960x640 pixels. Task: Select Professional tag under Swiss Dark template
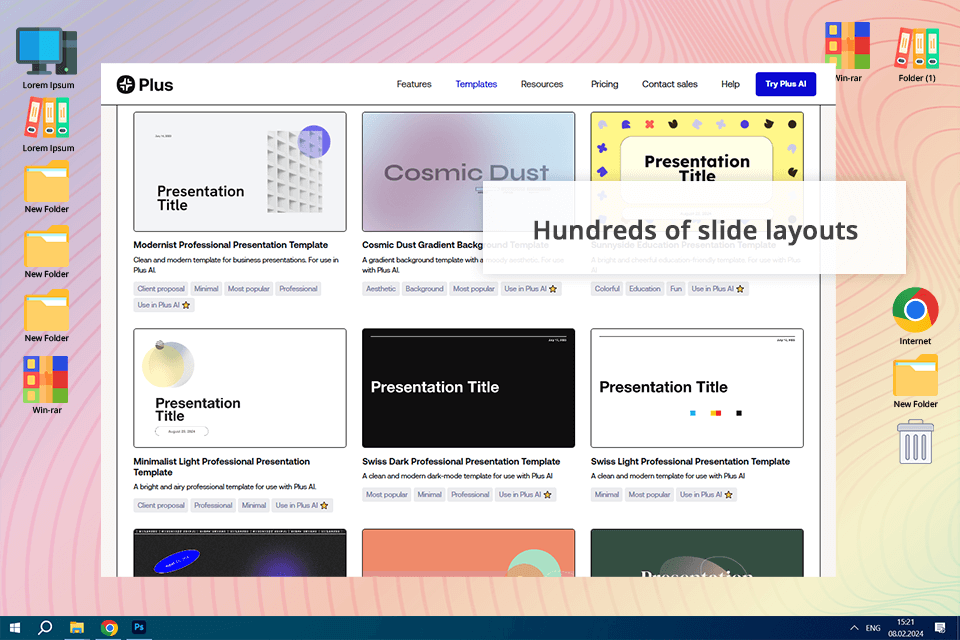pos(470,494)
